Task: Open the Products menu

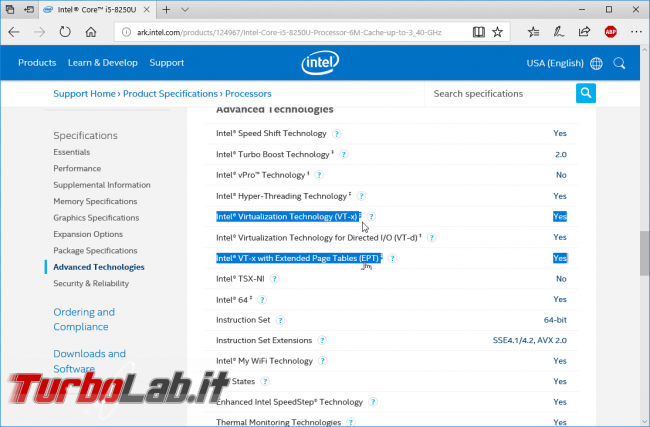Action: tap(37, 63)
